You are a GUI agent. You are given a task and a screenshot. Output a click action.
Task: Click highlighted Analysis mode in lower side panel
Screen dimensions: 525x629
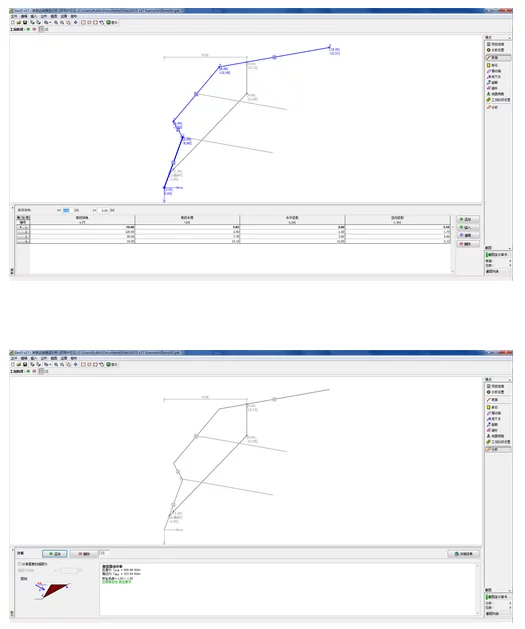(498, 449)
